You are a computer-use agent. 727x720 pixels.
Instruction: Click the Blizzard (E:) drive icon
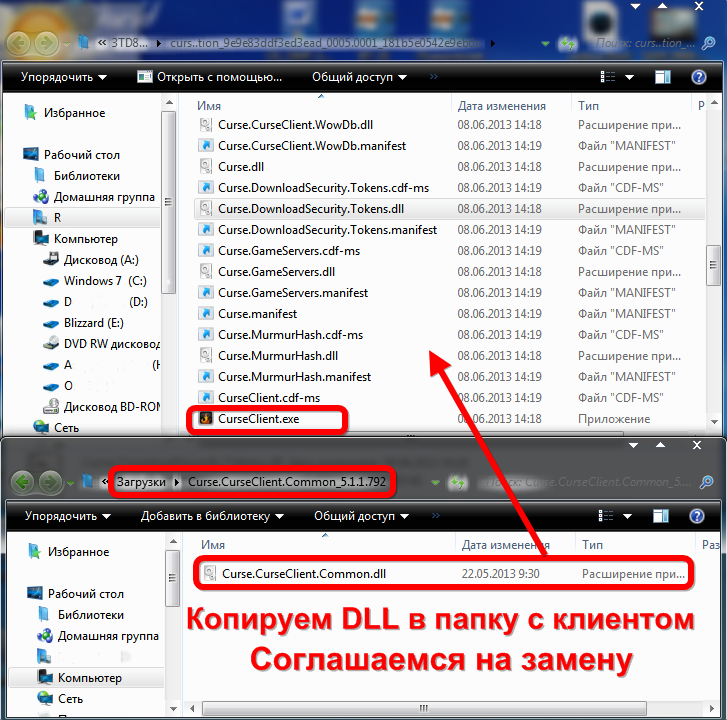(x=50, y=322)
